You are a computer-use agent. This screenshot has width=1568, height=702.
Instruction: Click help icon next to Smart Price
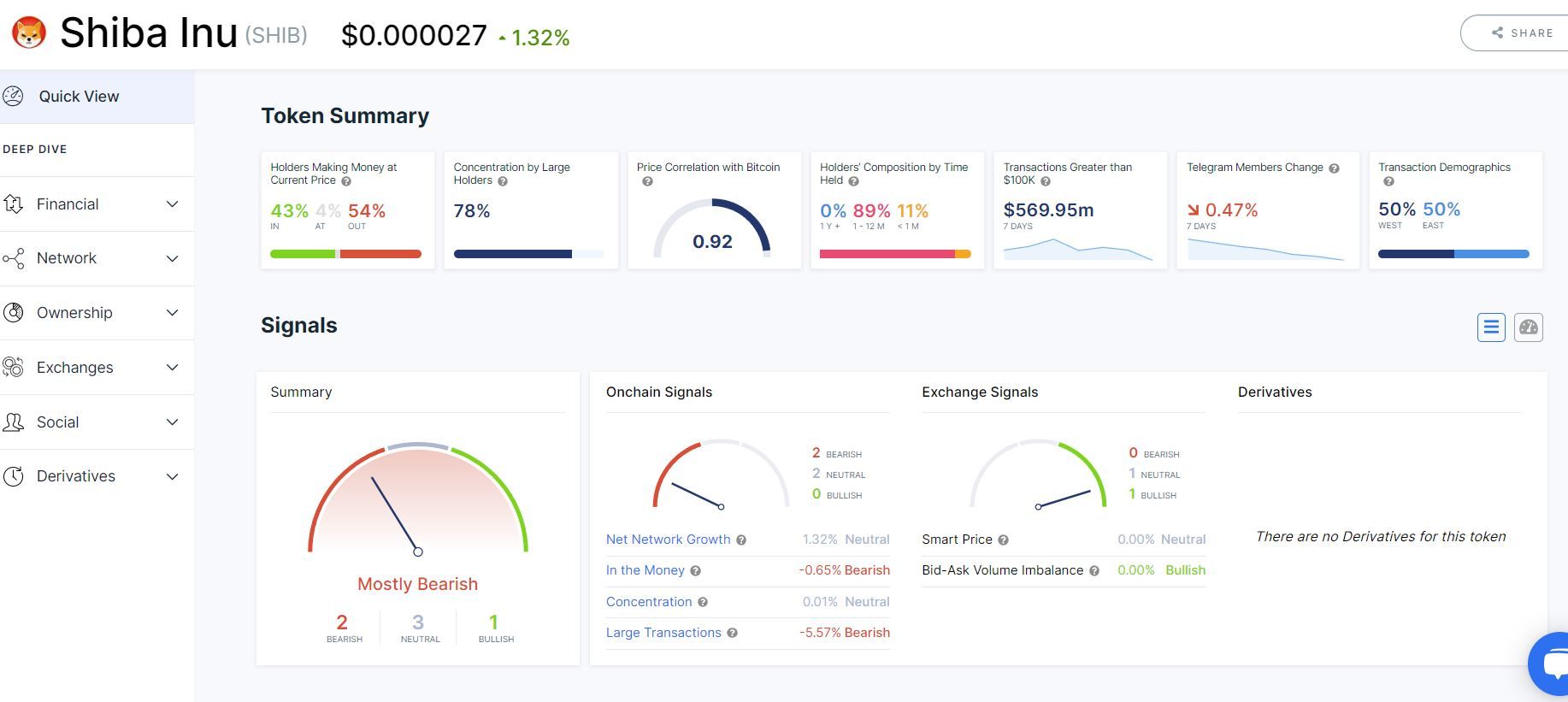pyautogui.click(x=1003, y=540)
